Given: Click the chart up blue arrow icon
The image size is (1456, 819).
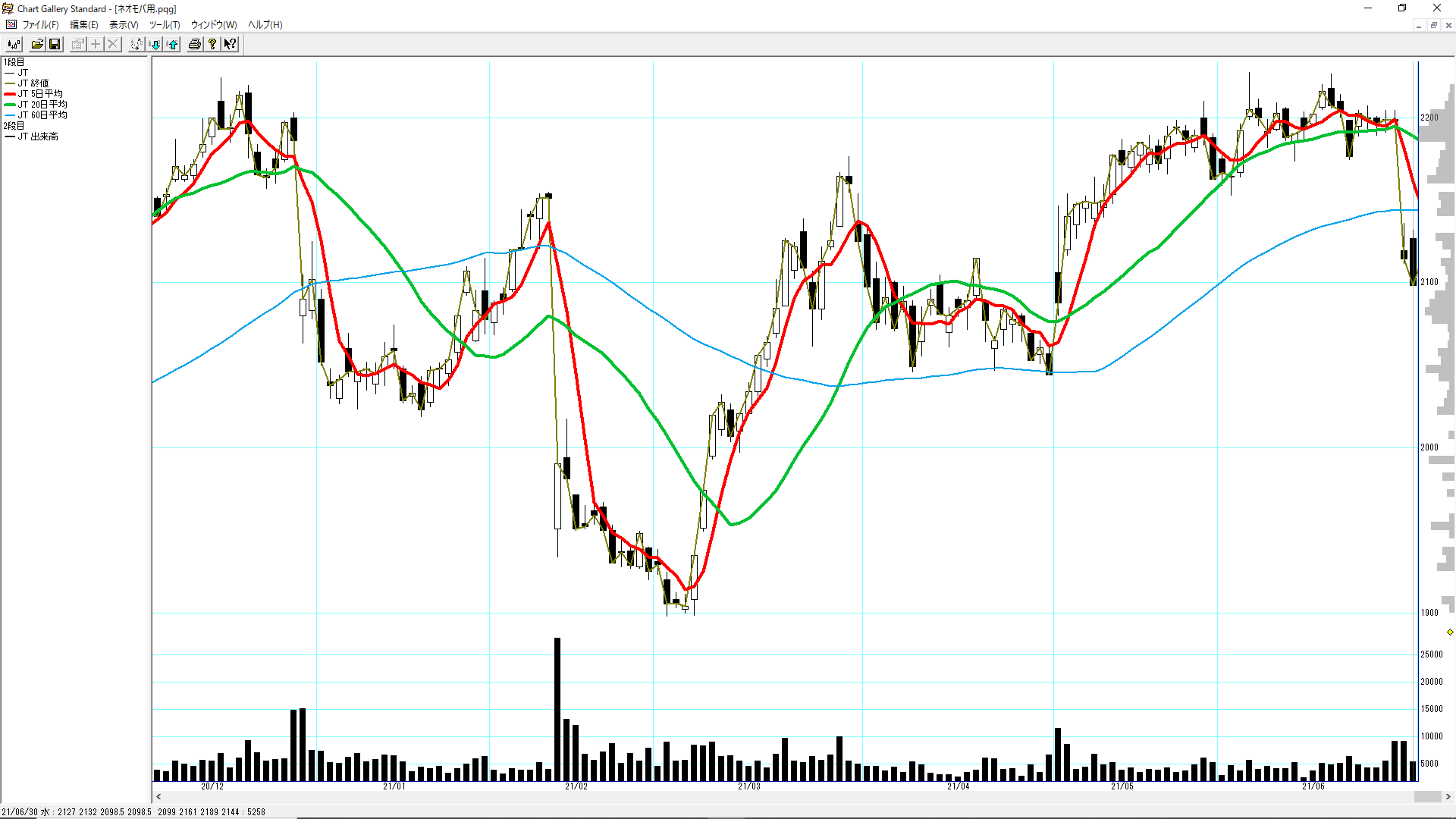Looking at the screenshot, I should 173,44.
